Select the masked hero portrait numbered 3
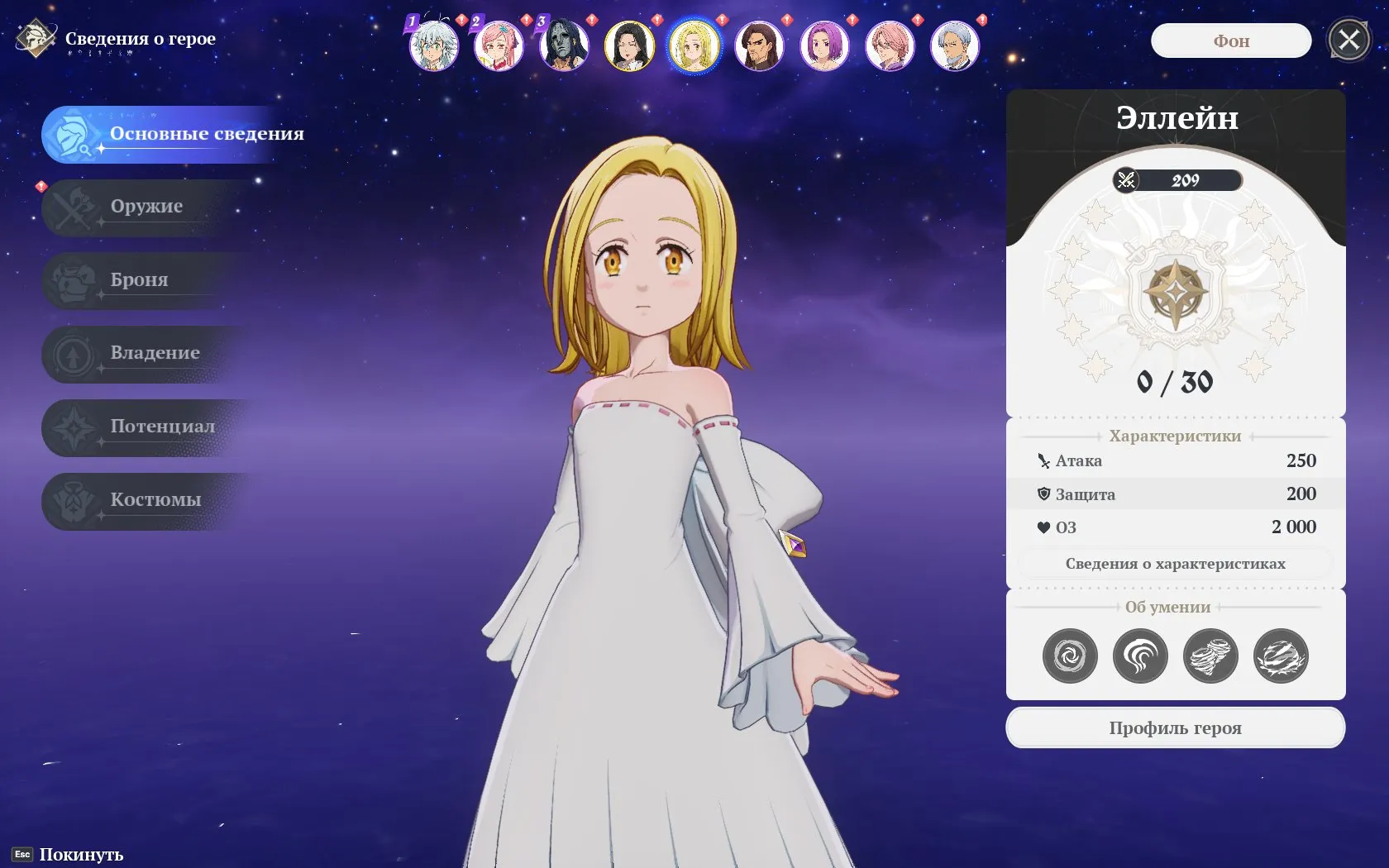 [x=564, y=45]
